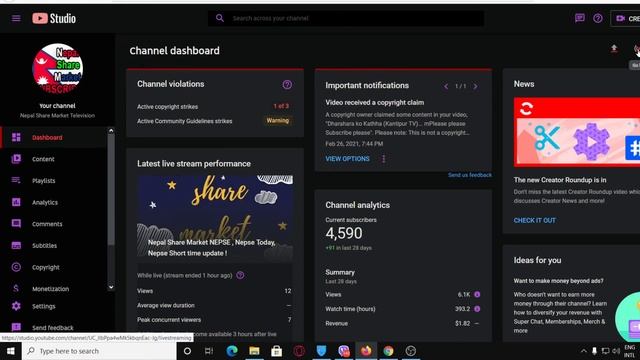Click the Revenue $1.82 value
640x360 pixels.
(x=462, y=323)
